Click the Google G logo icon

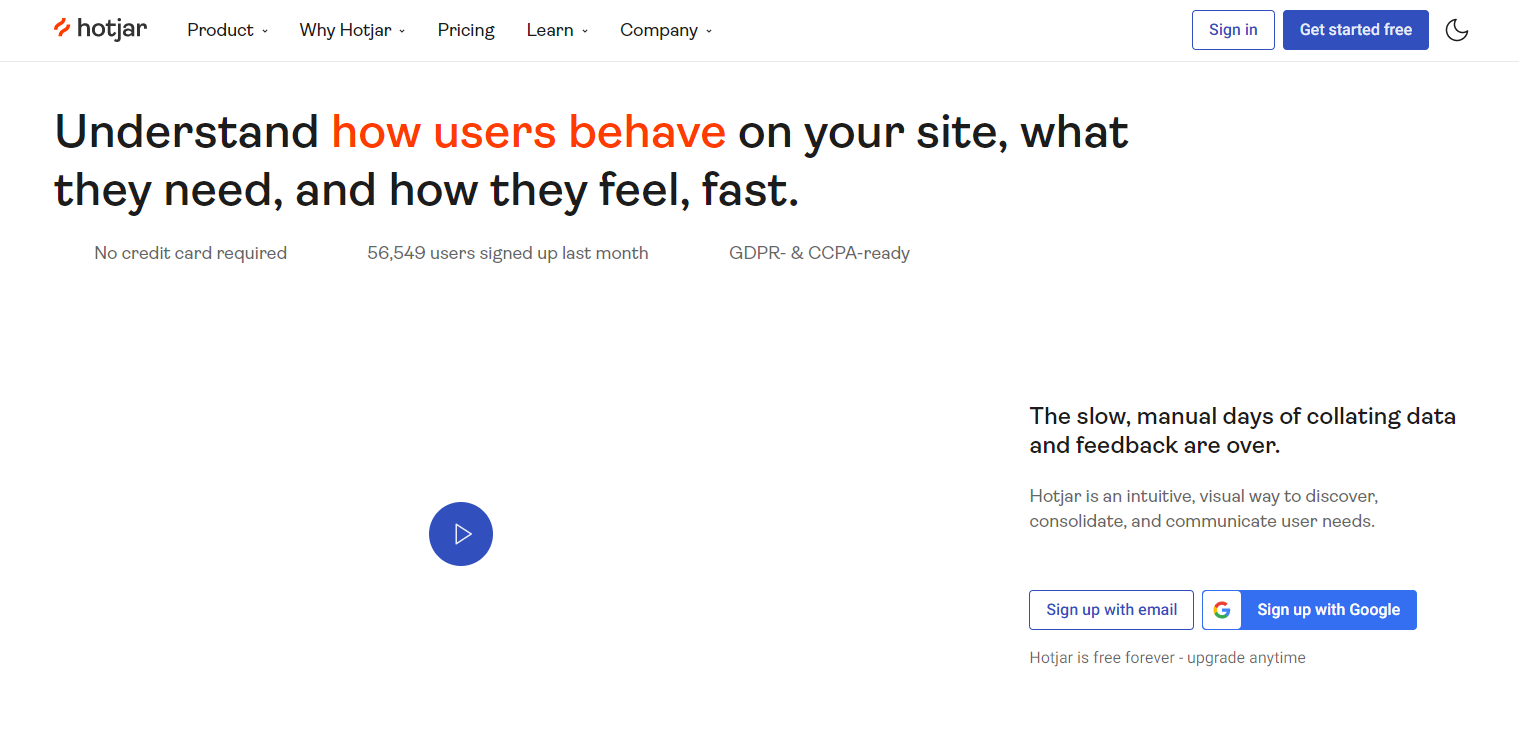click(1222, 610)
